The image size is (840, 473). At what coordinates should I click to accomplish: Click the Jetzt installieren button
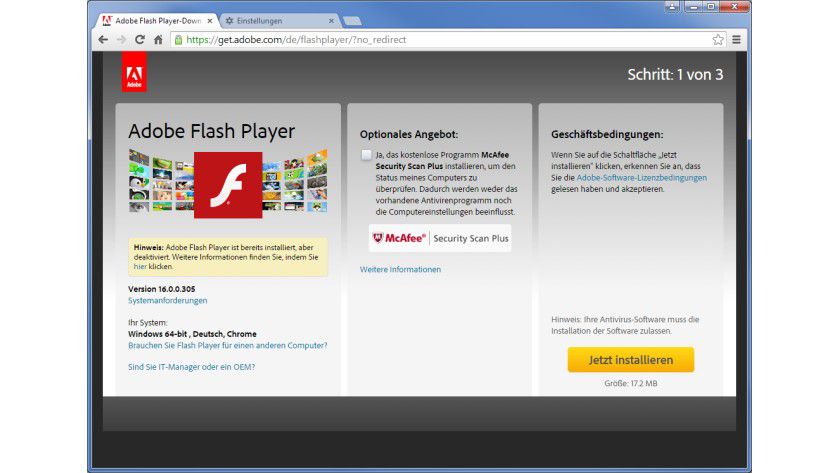pos(631,360)
